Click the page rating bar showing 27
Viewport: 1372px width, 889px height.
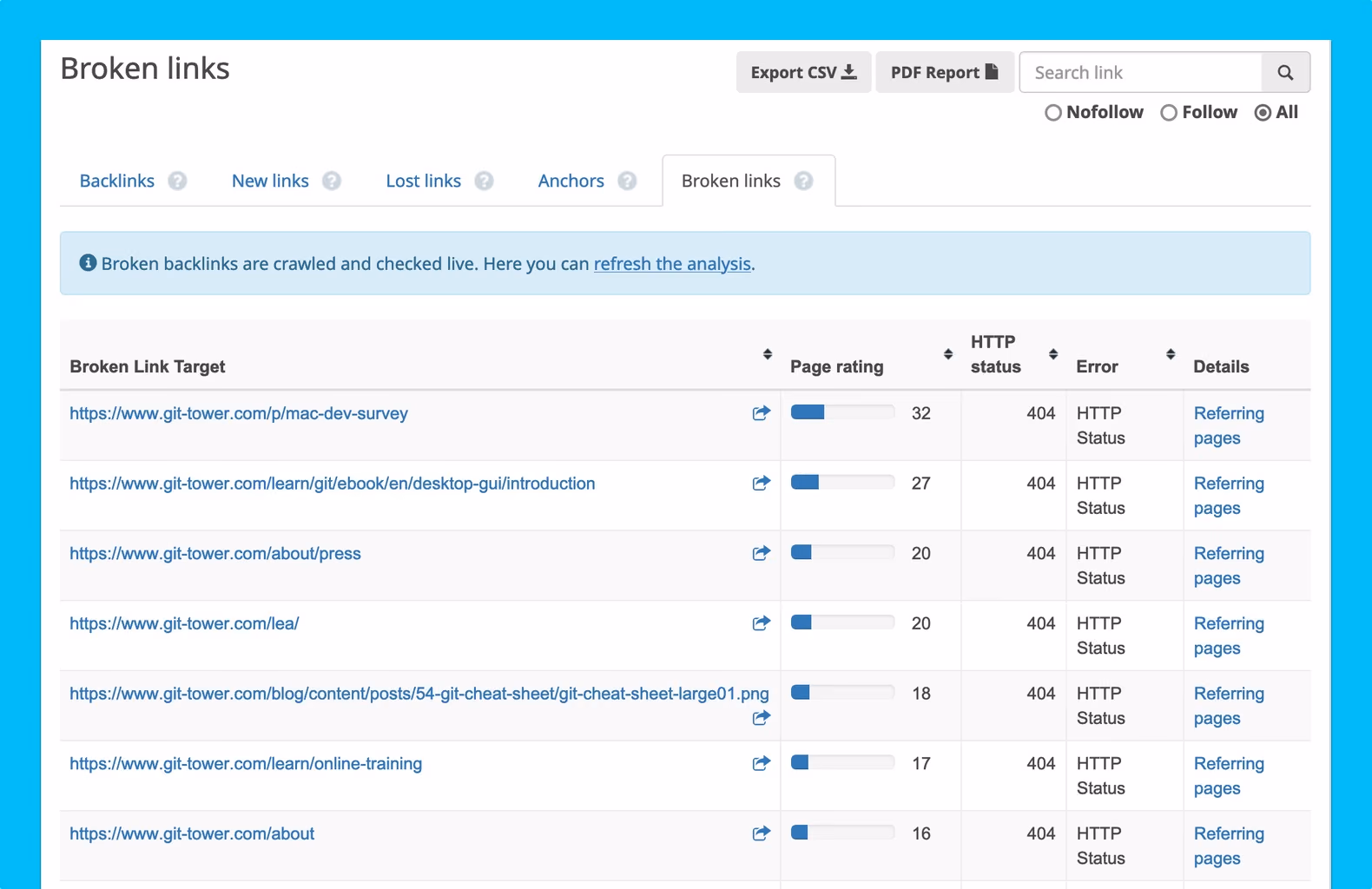(842, 482)
